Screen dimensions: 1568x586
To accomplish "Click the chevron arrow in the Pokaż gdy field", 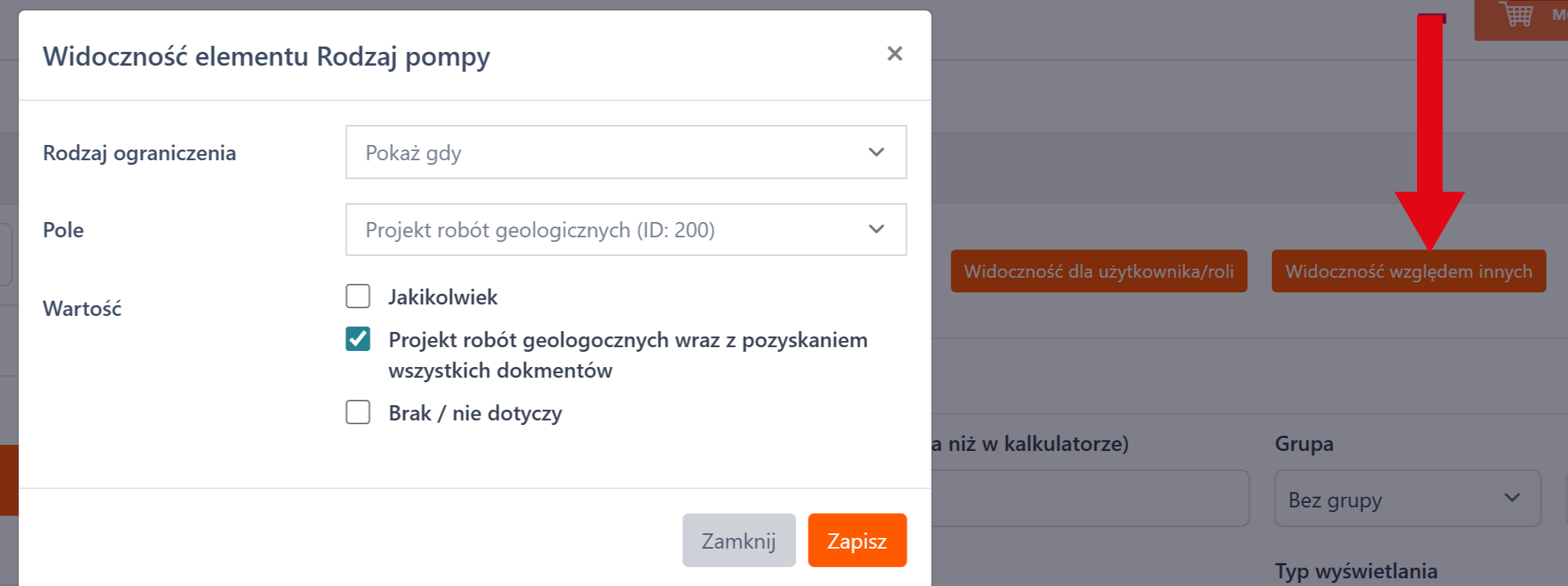I will pos(876,153).
